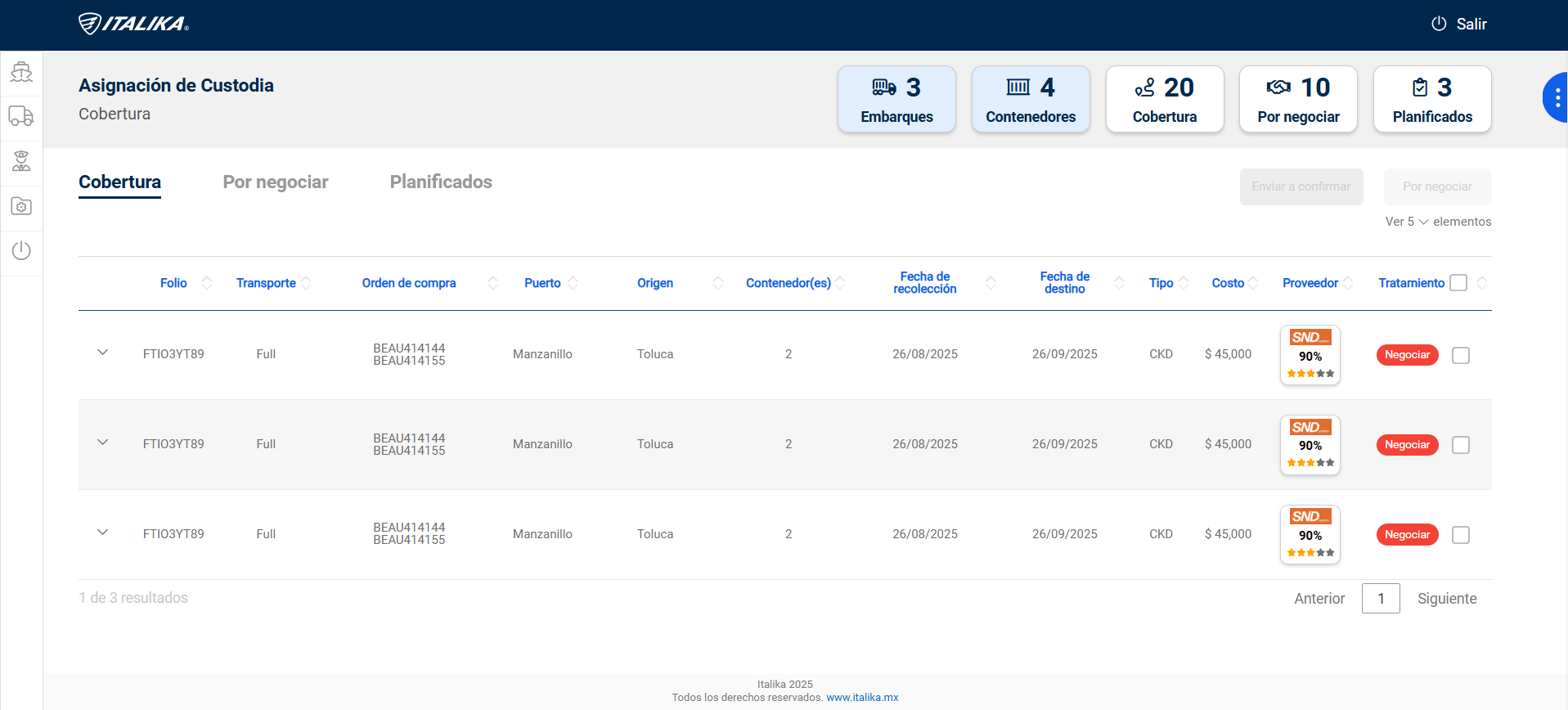Open the www.italika.mx footer link
This screenshot has height=710, width=1568.
point(862,698)
